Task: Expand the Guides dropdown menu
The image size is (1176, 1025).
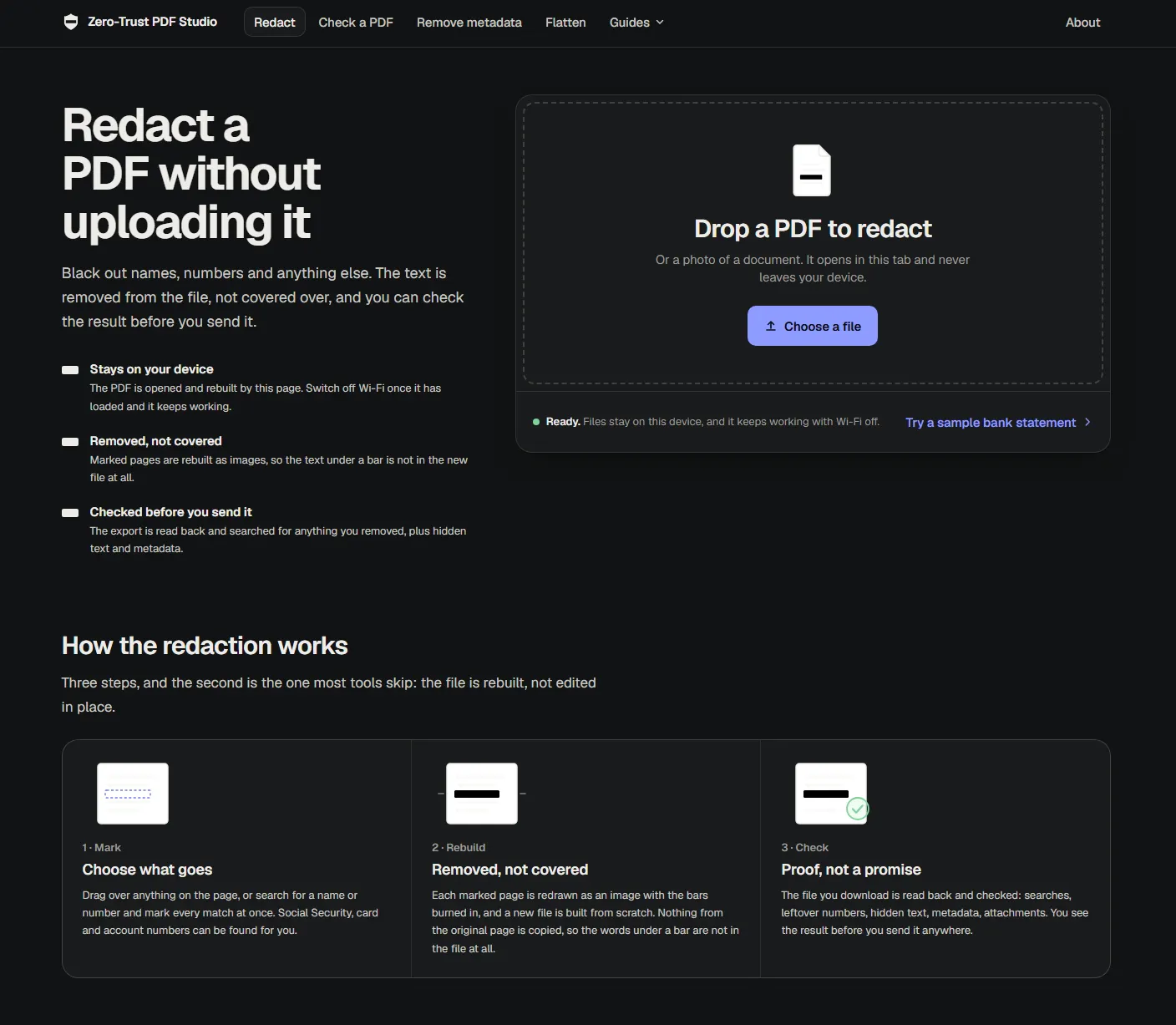Action: [636, 23]
